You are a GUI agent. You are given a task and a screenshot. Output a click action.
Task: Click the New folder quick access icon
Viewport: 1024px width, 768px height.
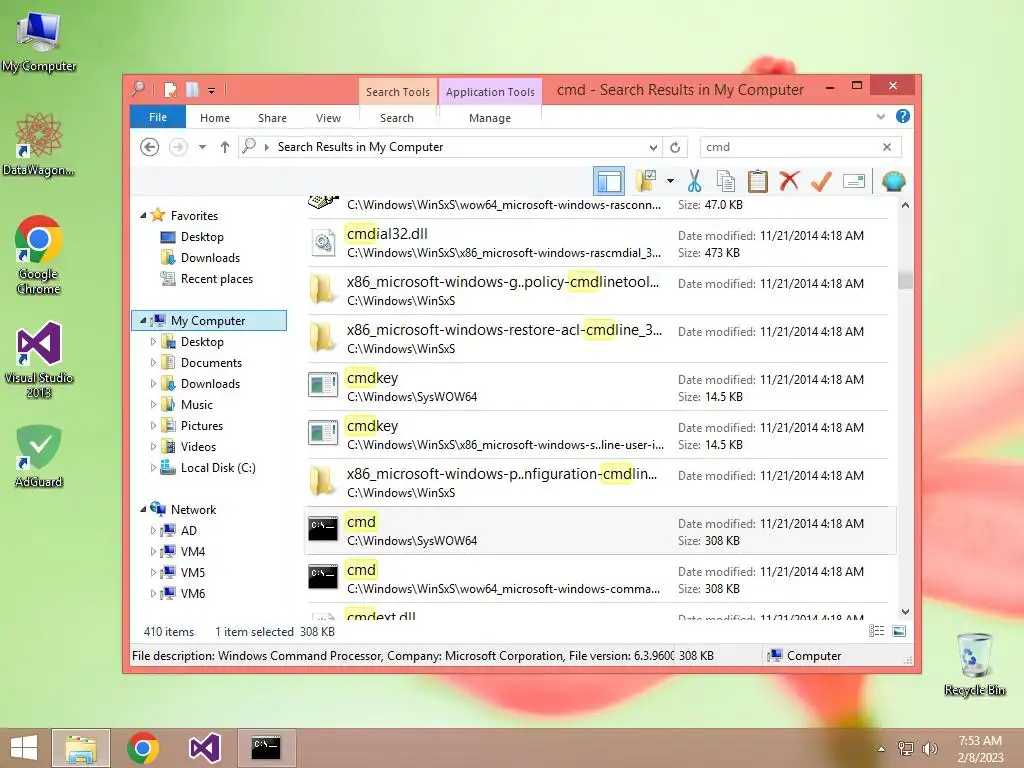pos(192,90)
